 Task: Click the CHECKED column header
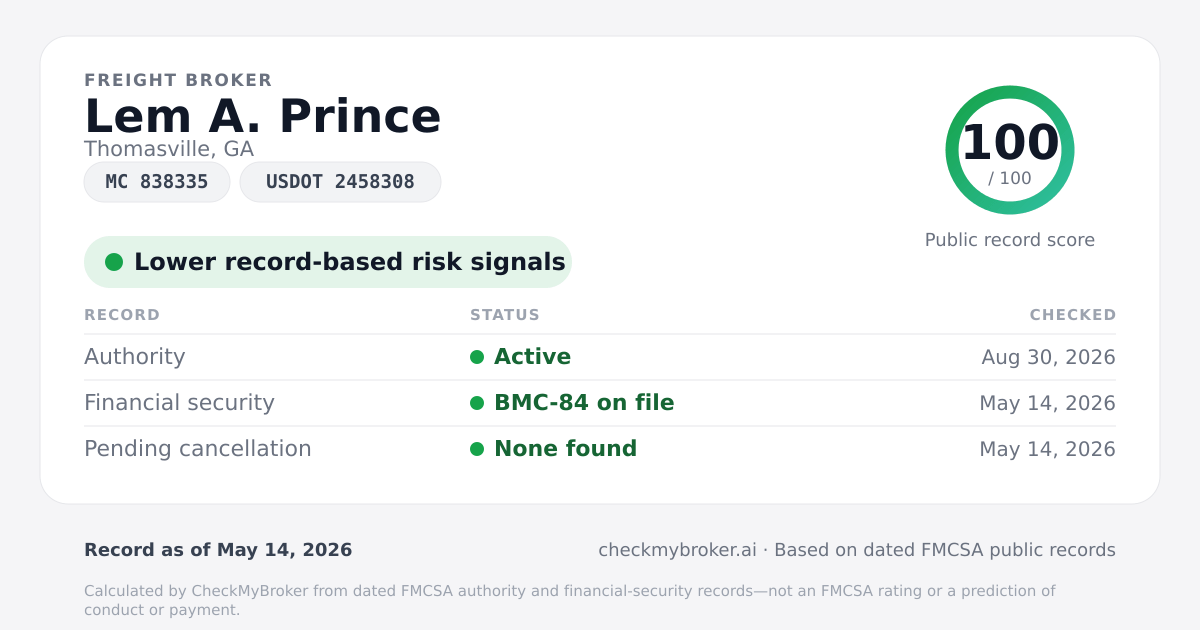[1073, 315]
